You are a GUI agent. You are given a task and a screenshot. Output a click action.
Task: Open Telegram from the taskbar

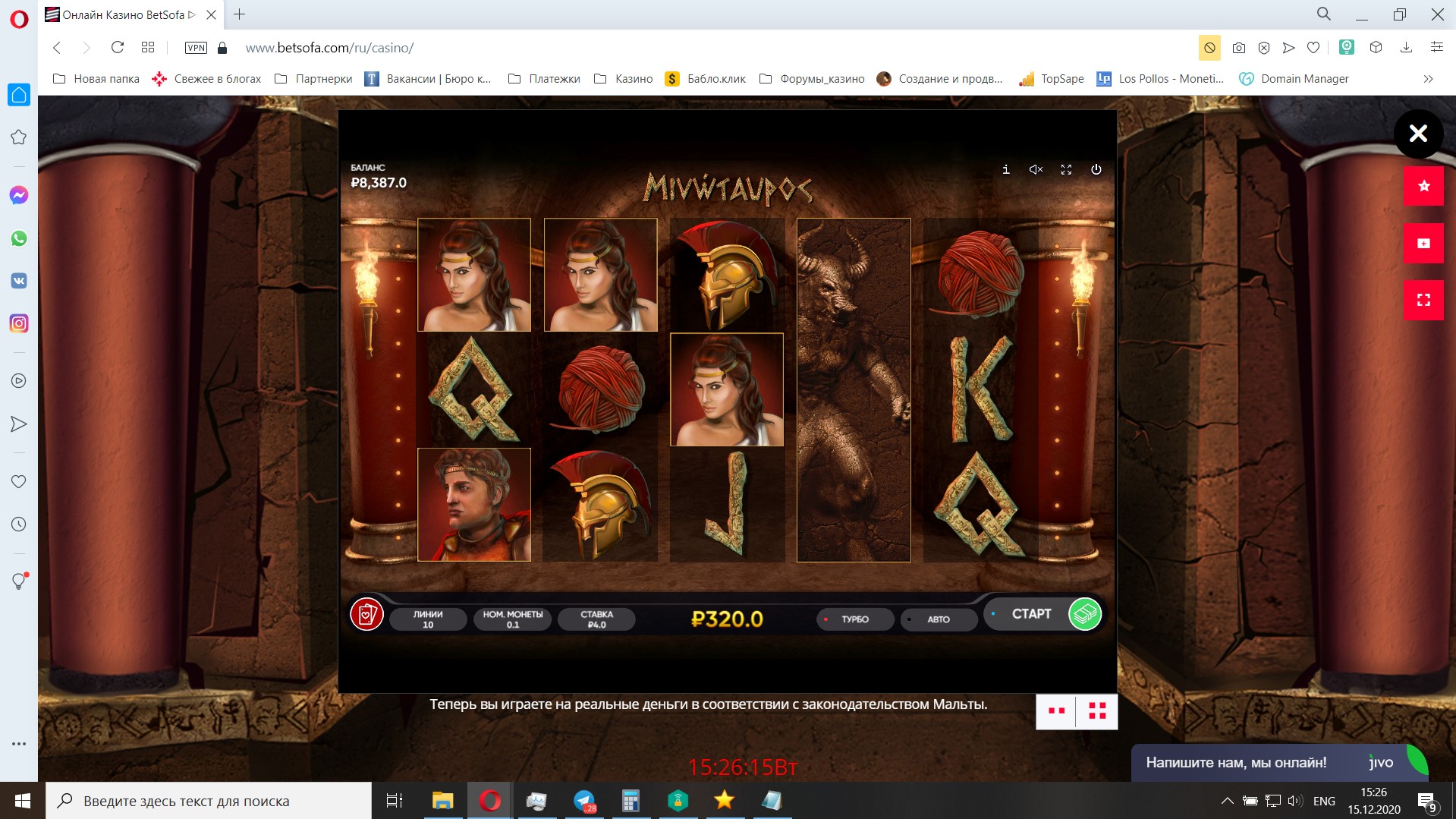584,801
